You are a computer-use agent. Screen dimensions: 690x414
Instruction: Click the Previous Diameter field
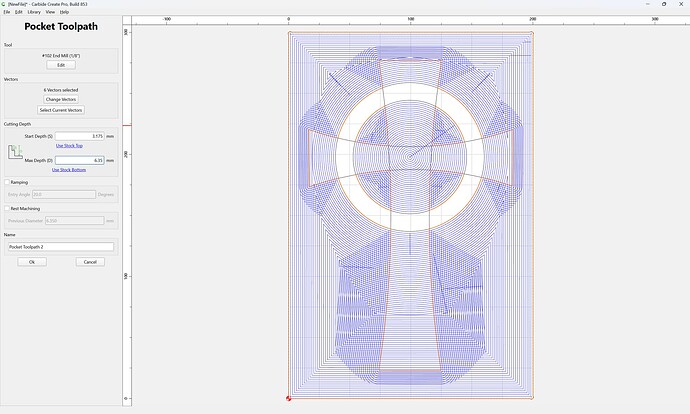tap(74, 221)
